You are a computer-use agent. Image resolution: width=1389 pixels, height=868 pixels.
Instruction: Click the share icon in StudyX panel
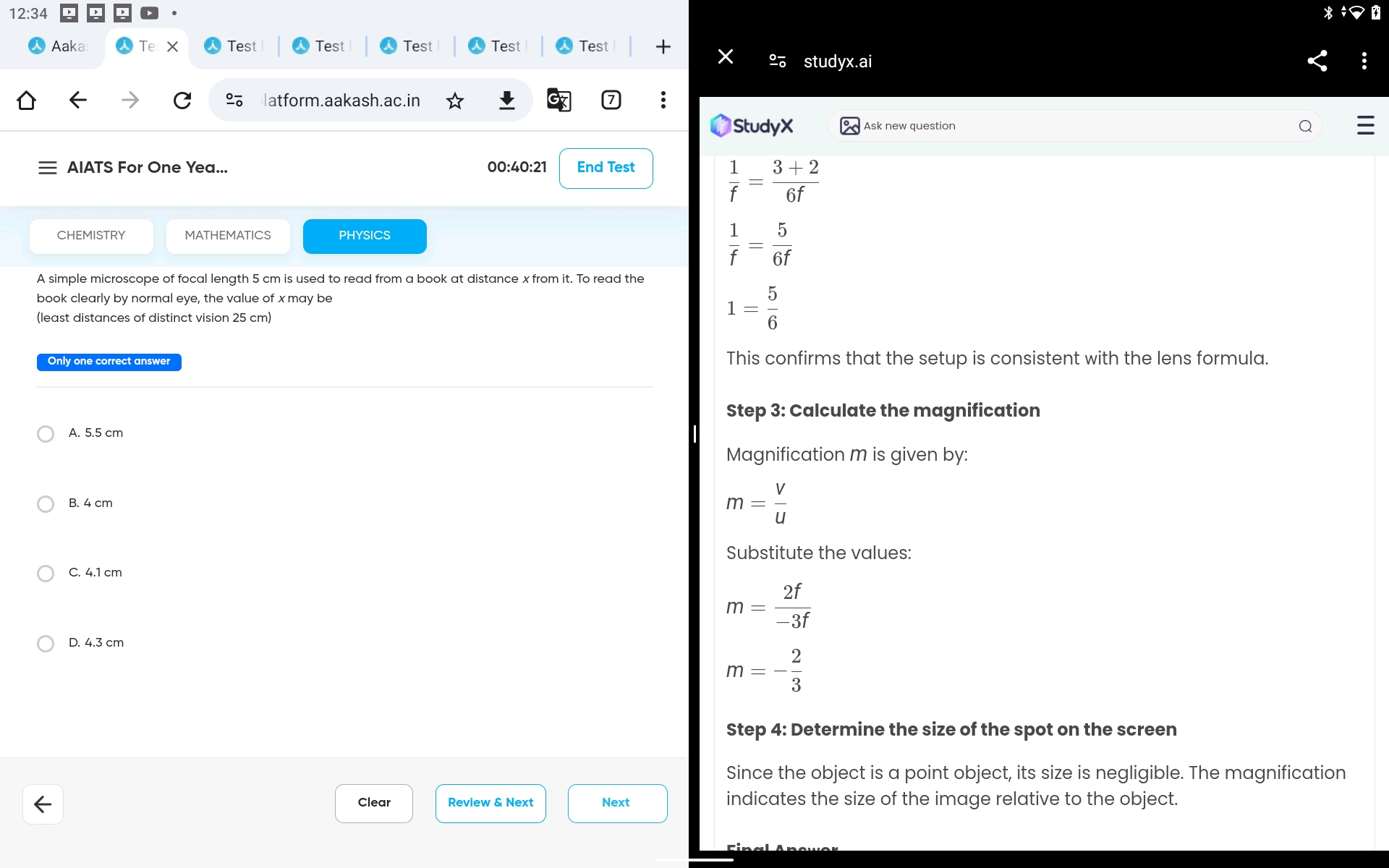click(x=1317, y=60)
